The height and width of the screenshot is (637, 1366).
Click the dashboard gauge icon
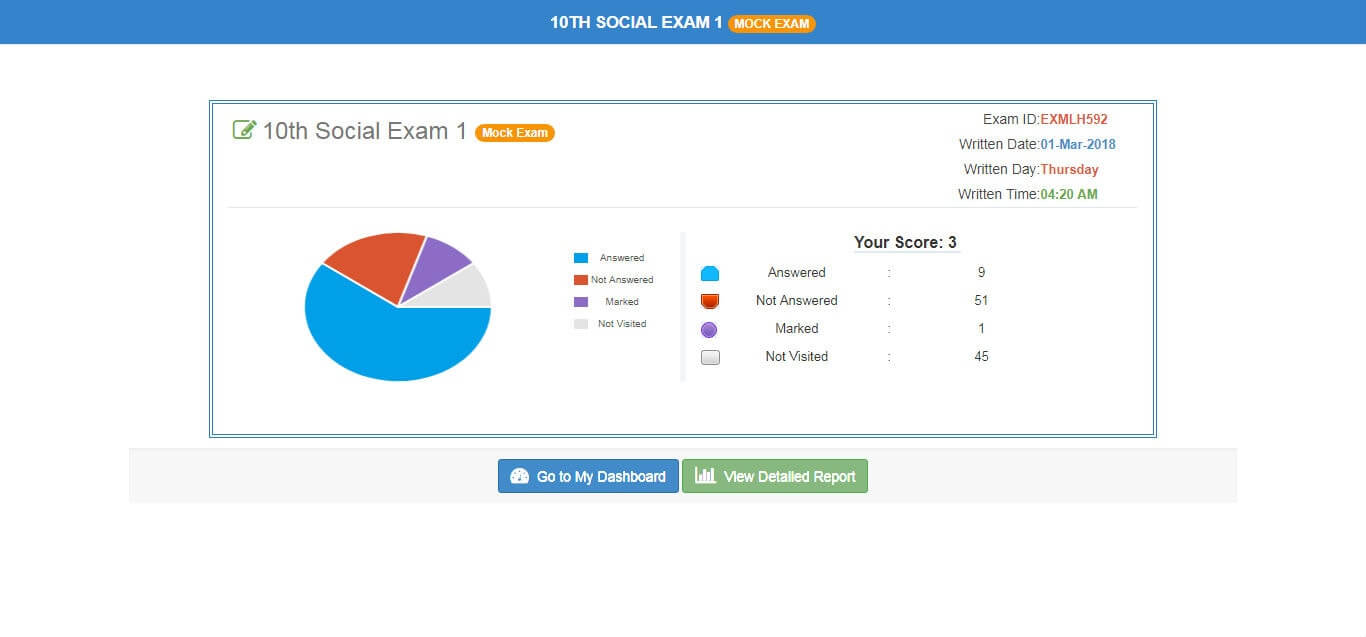click(x=519, y=476)
